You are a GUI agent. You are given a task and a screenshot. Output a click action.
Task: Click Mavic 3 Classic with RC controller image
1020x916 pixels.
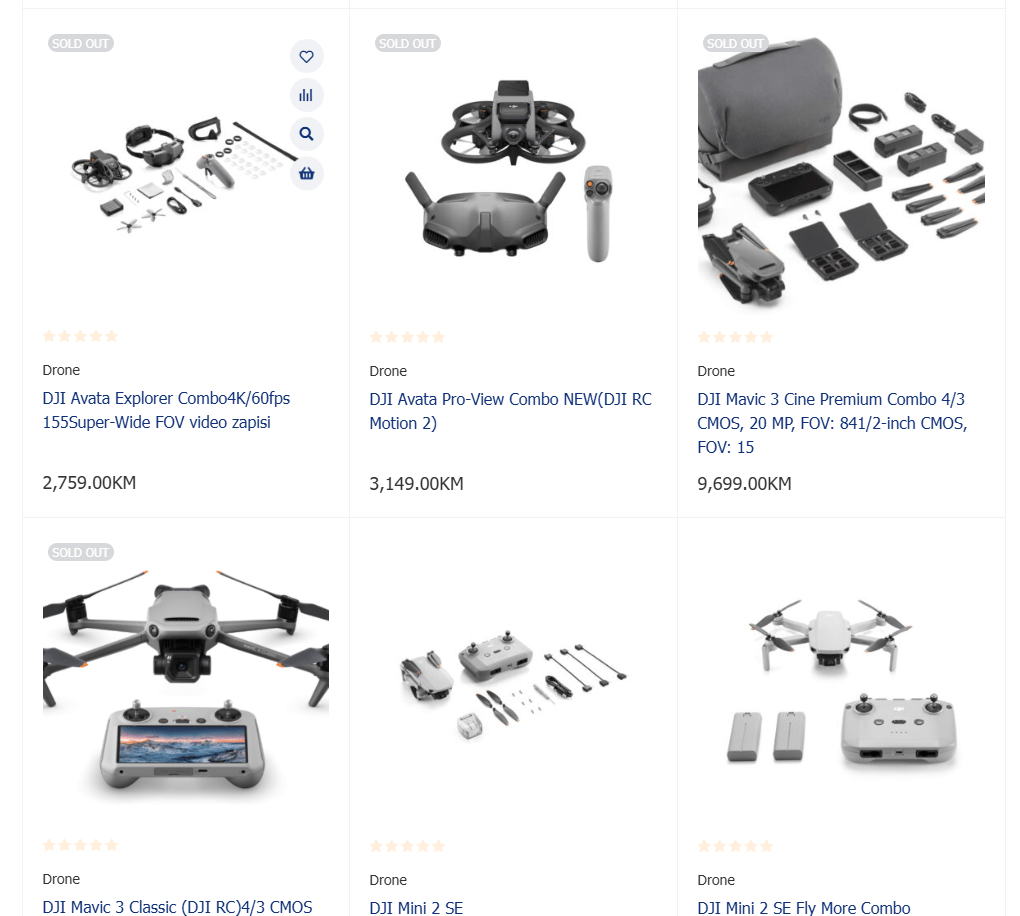[185, 682]
